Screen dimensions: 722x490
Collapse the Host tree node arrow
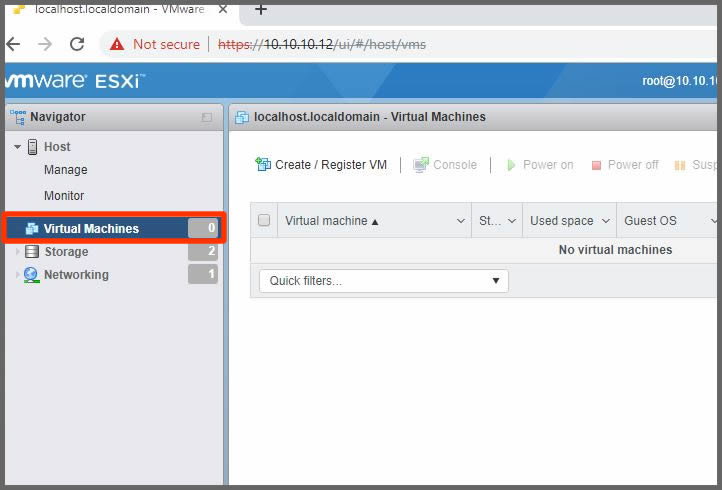tap(17, 147)
